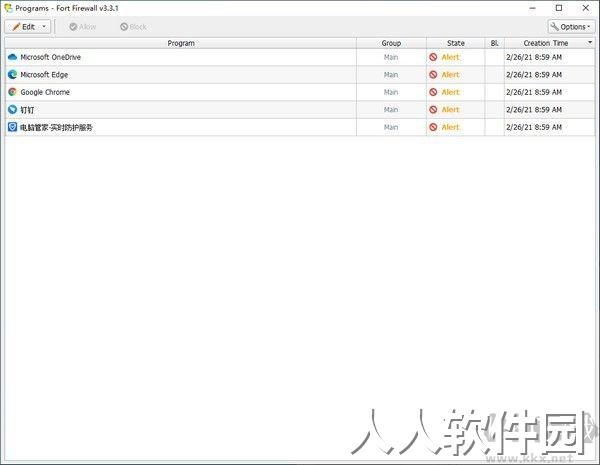This screenshot has width=600, height=465.
Task: Select the Microsoft Edge program name
Action: tap(44, 75)
